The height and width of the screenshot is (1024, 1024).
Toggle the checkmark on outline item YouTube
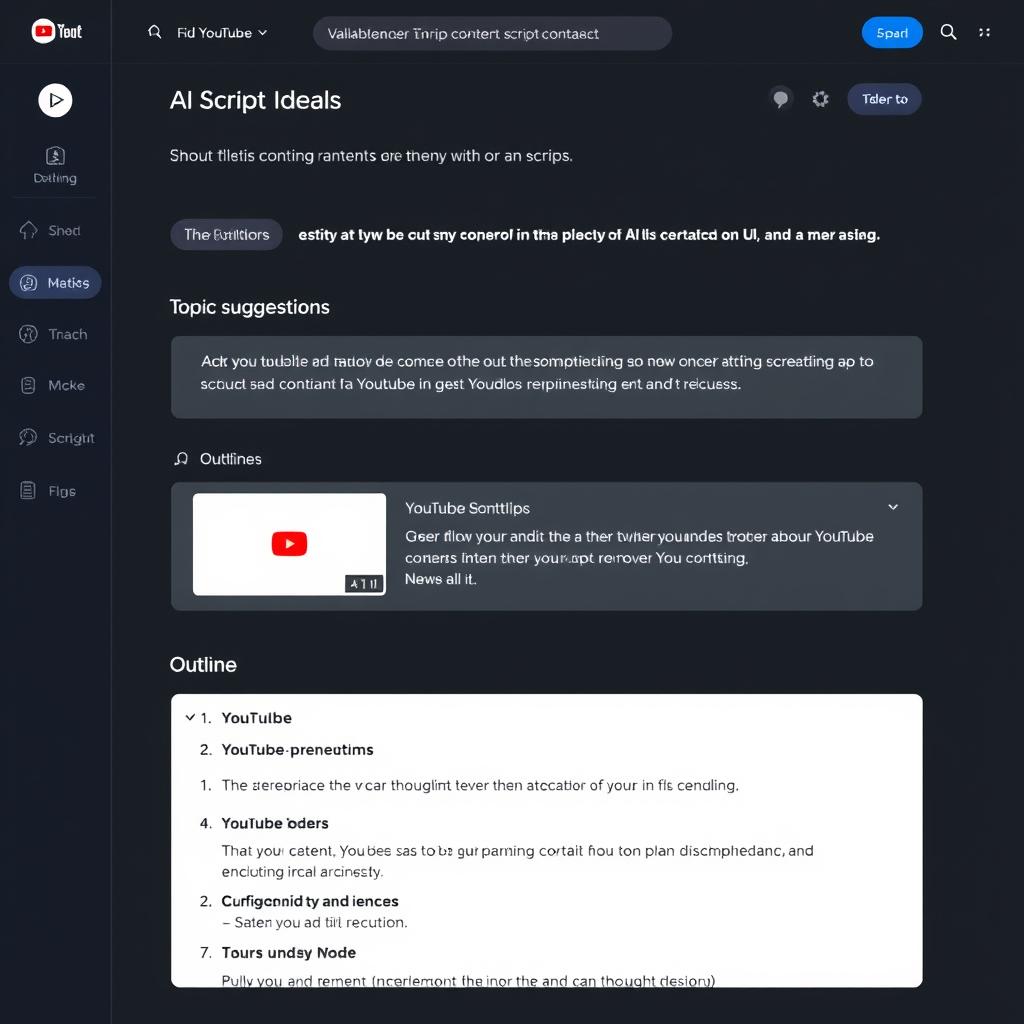tap(190, 717)
